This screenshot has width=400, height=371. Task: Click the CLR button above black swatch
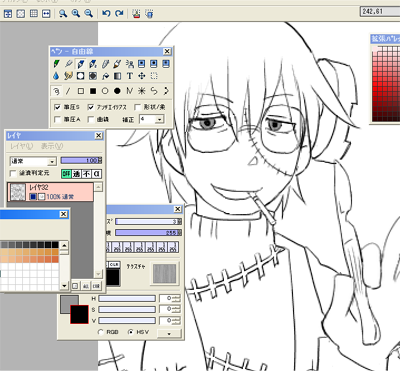(x=114, y=264)
